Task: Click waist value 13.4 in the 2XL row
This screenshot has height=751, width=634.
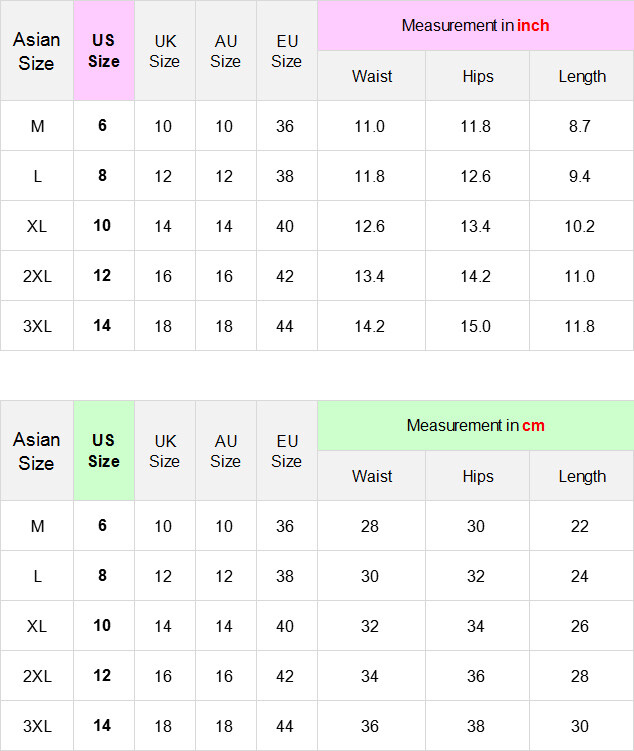Action: click(370, 276)
